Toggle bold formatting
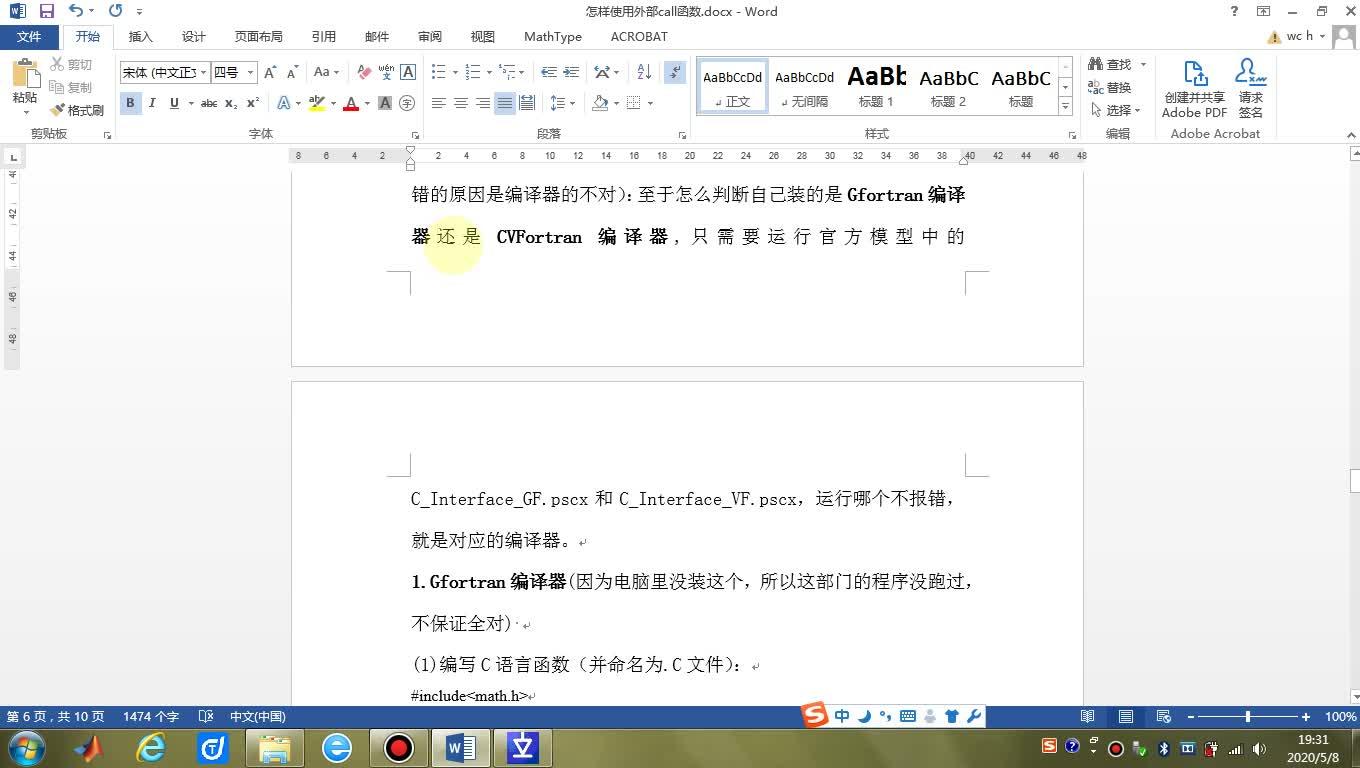 tap(130, 103)
